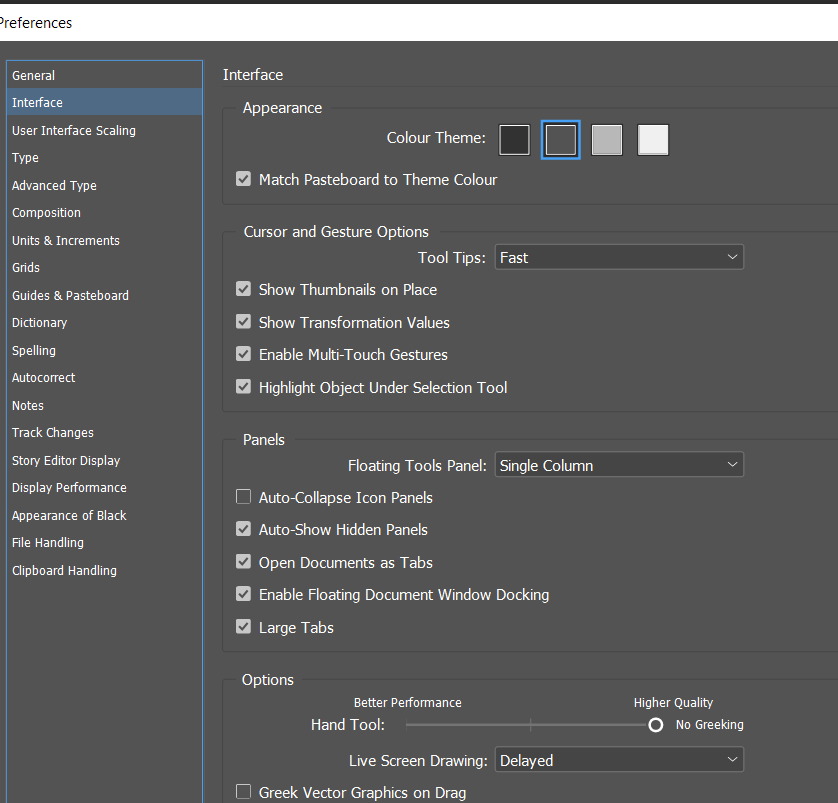This screenshot has width=838, height=803.
Task: Open the Floating Tools Panel dropdown
Action: tap(619, 464)
